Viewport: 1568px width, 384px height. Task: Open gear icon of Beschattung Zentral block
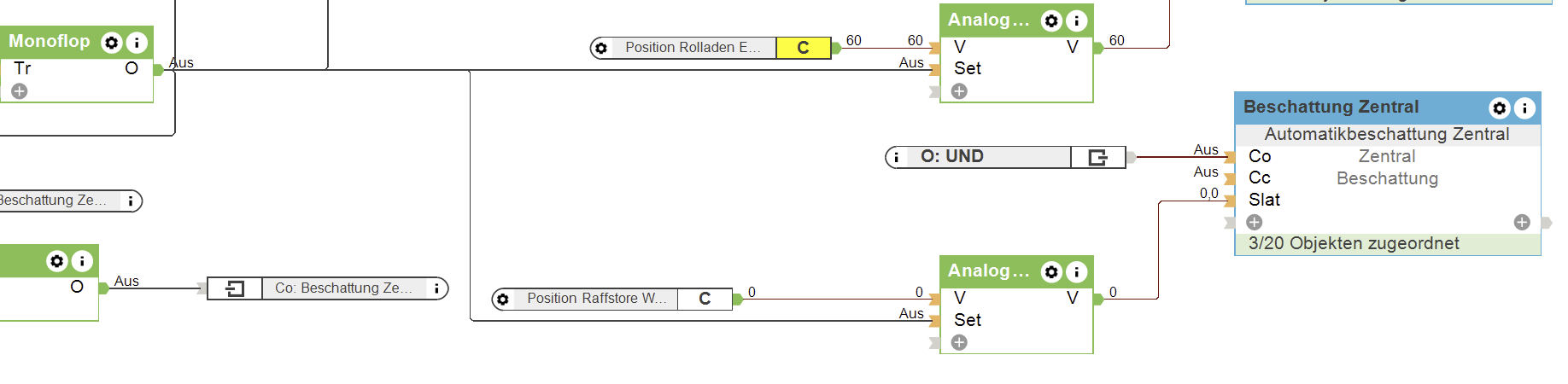[x=1499, y=108]
